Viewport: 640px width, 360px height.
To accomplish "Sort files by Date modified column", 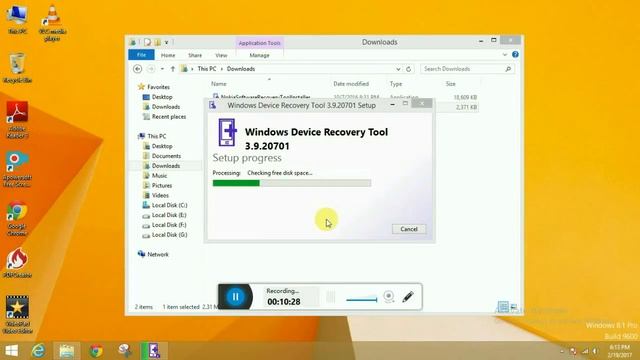I will 351,84.
